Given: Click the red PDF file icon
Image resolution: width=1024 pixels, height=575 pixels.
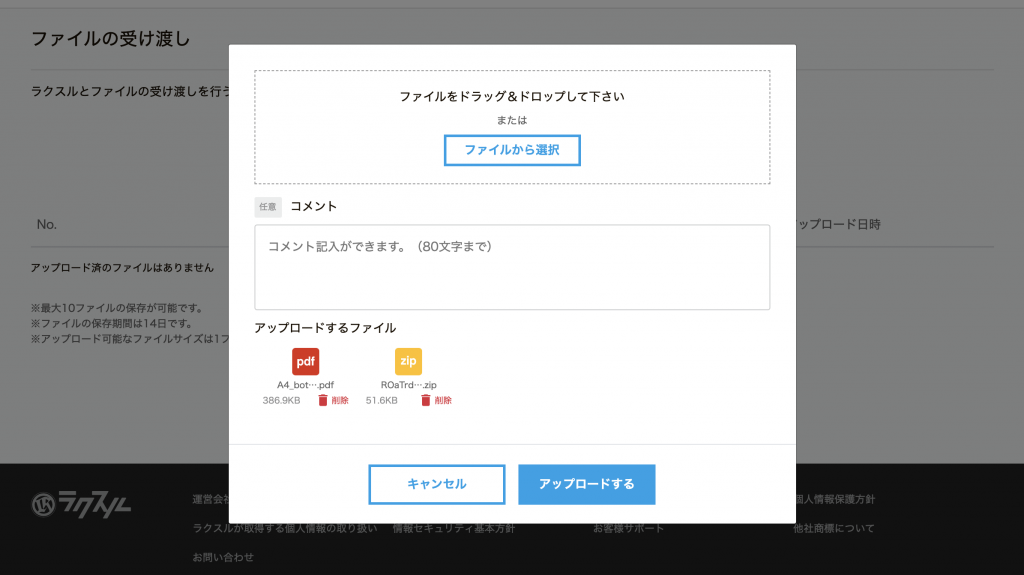Looking at the screenshot, I should (x=305, y=361).
